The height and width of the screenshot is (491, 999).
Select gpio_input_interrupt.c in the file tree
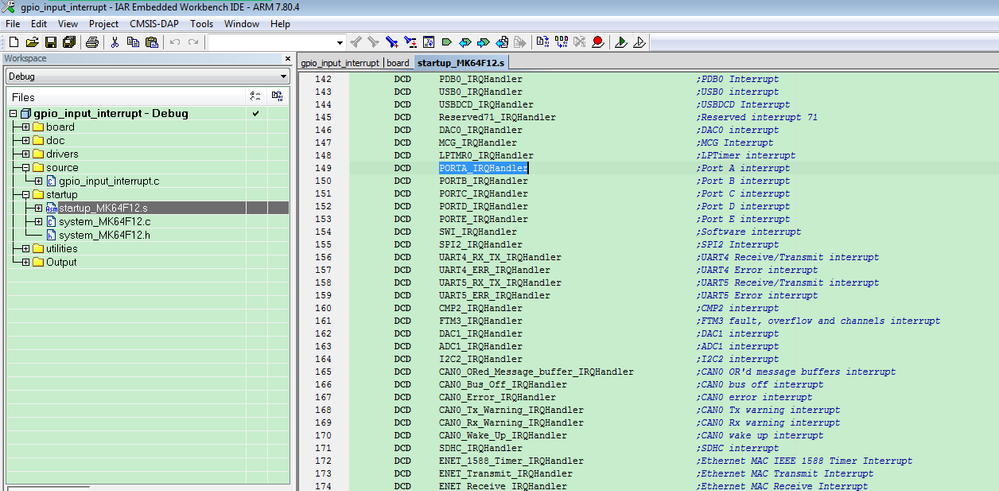click(109, 181)
